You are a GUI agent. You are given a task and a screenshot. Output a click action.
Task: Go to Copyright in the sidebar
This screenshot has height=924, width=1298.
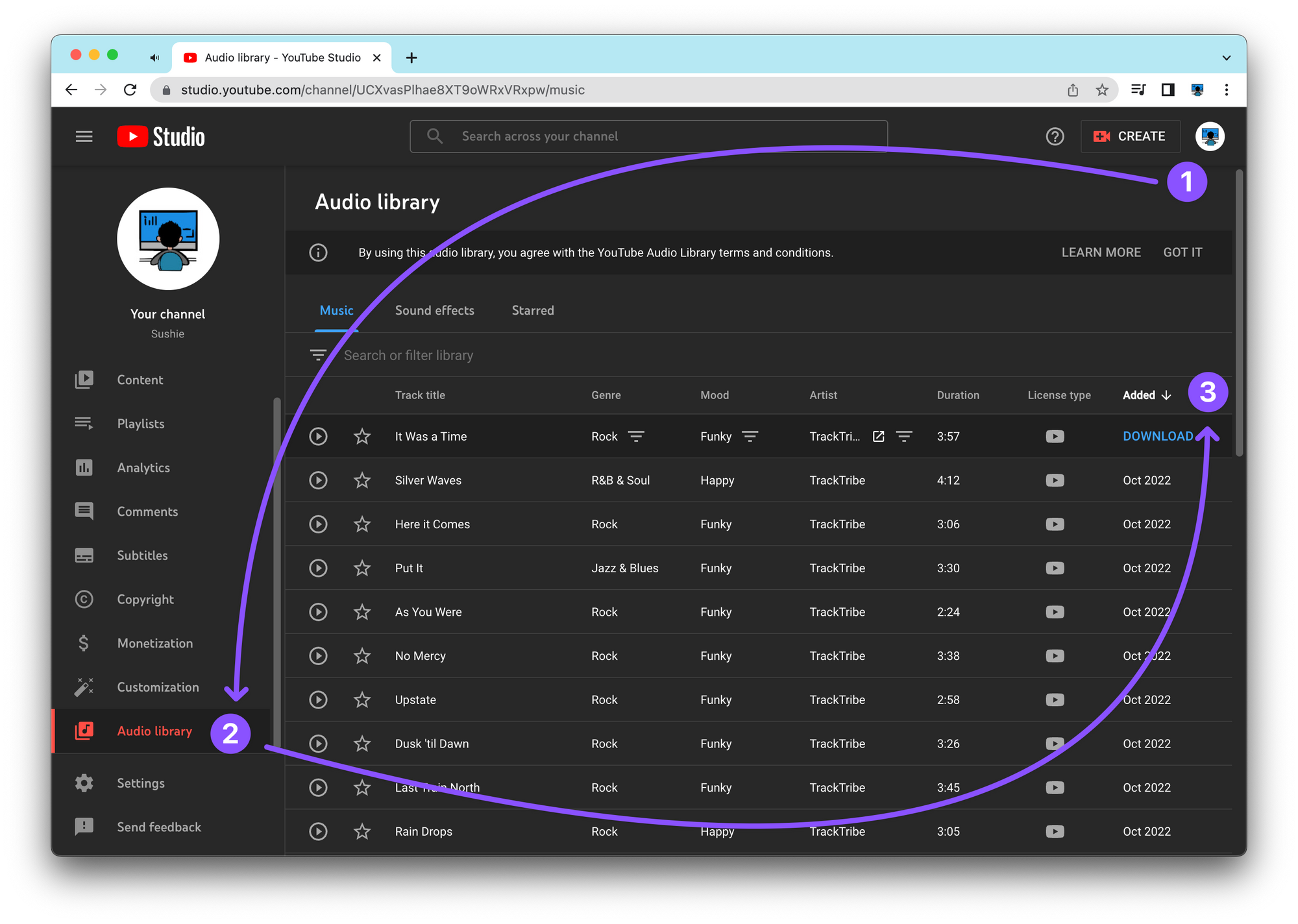coord(145,600)
